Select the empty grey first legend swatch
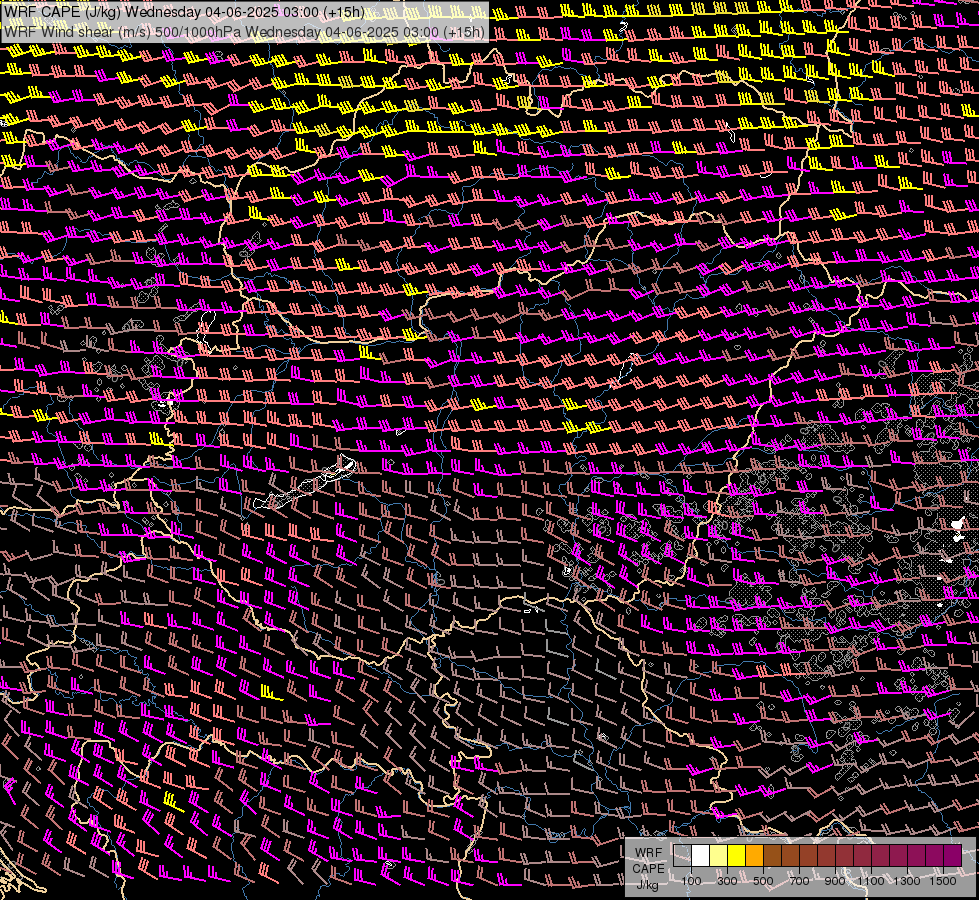Screen dimensions: 979x900 point(682,855)
